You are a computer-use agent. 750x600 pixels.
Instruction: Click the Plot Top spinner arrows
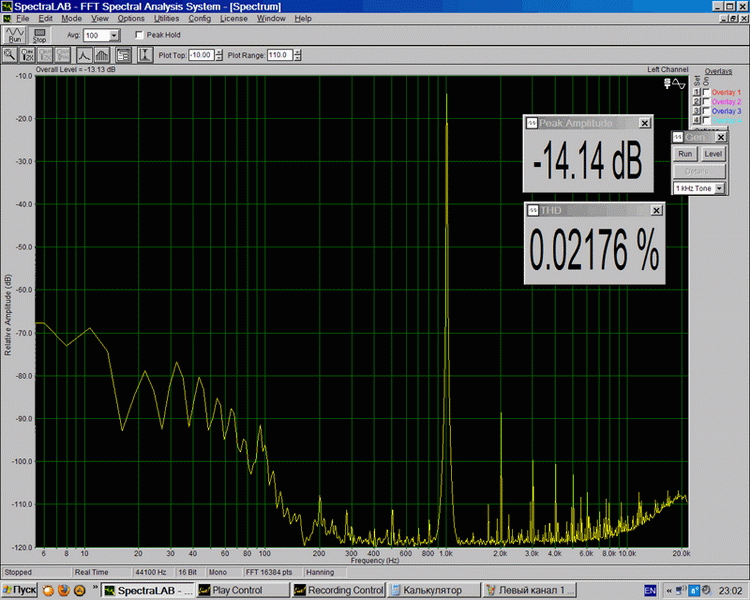click(x=219, y=54)
